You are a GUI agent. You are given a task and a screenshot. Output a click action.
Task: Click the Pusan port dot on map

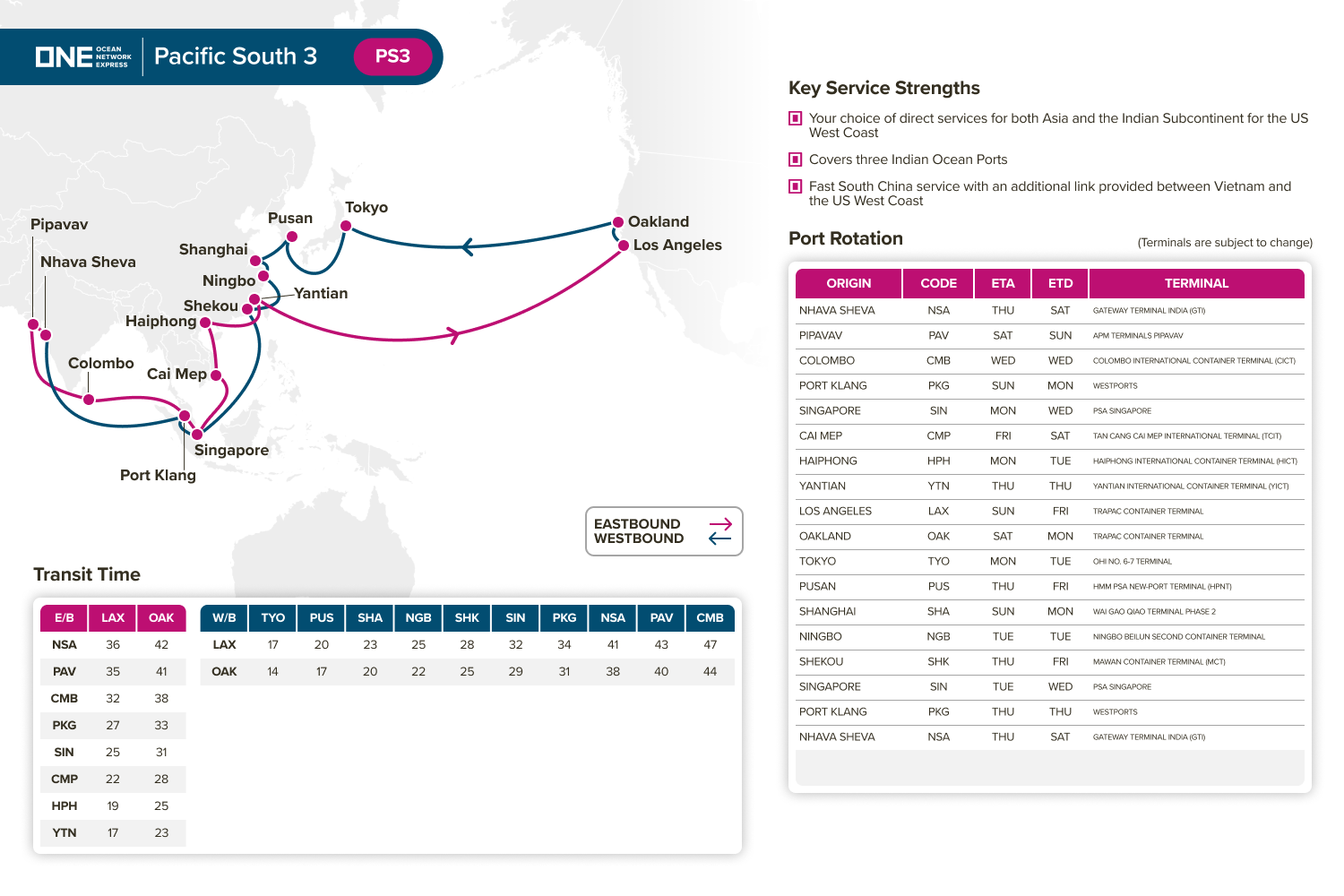click(x=291, y=237)
